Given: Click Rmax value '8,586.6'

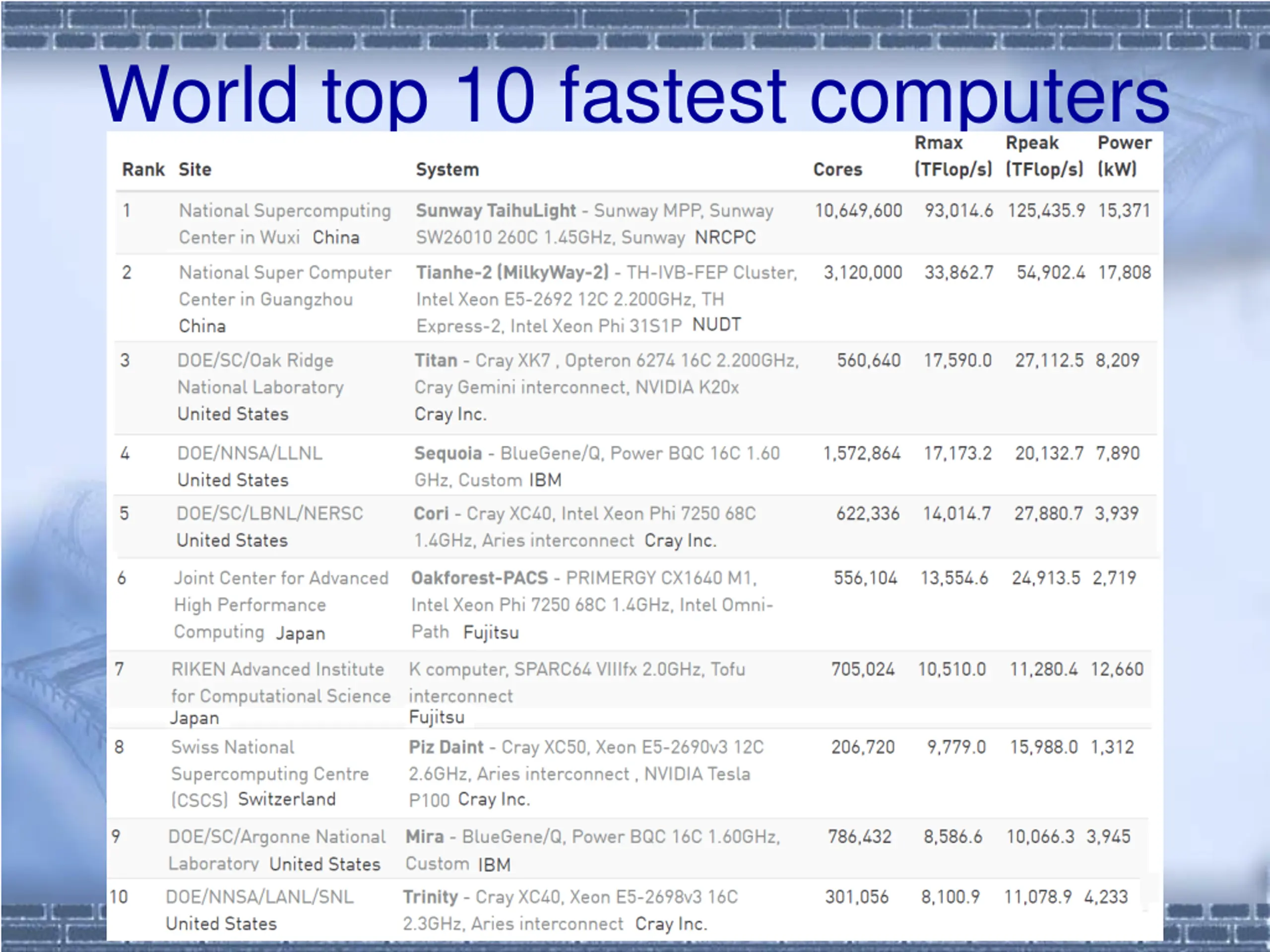Looking at the screenshot, I should coord(953,836).
